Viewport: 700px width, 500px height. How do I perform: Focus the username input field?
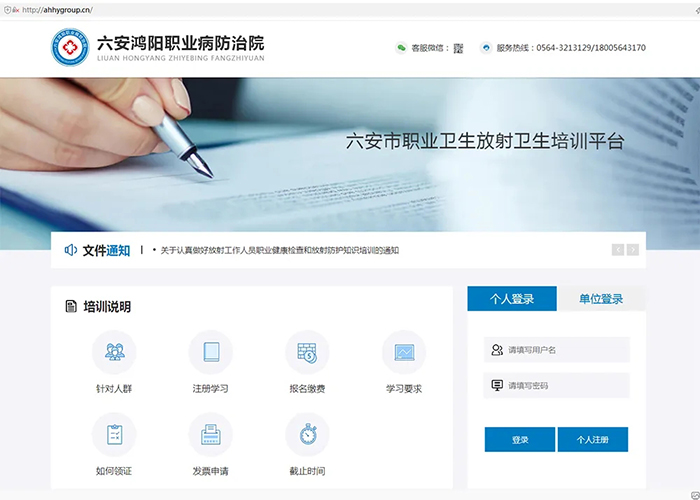coord(557,350)
